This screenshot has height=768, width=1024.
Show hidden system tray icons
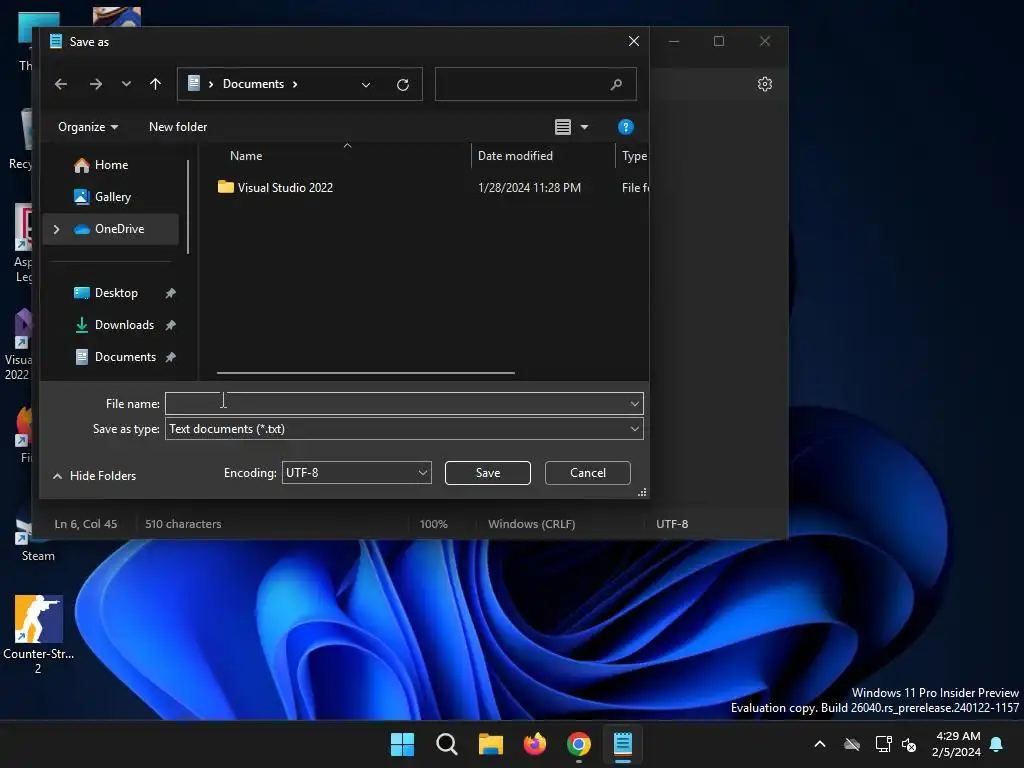(x=820, y=744)
